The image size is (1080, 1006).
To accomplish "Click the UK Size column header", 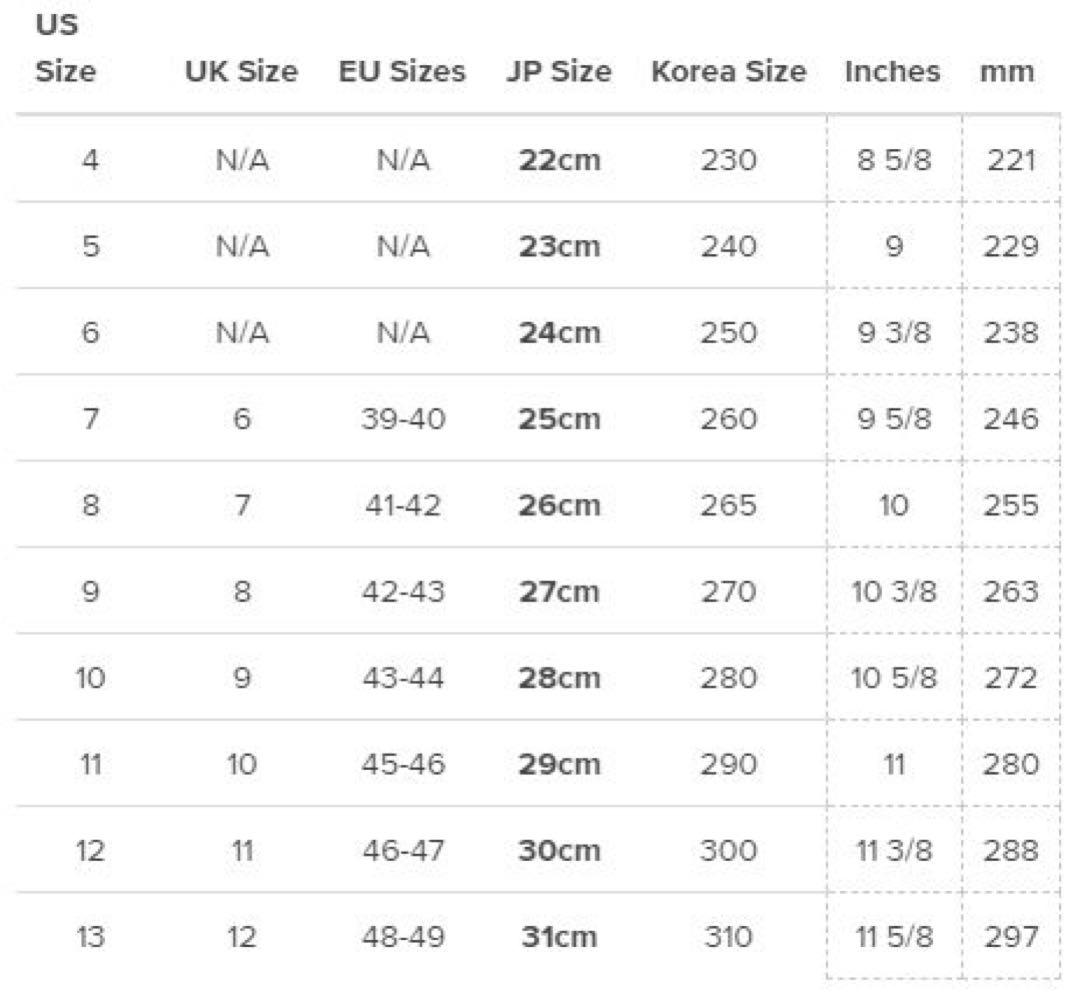I will click(241, 72).
